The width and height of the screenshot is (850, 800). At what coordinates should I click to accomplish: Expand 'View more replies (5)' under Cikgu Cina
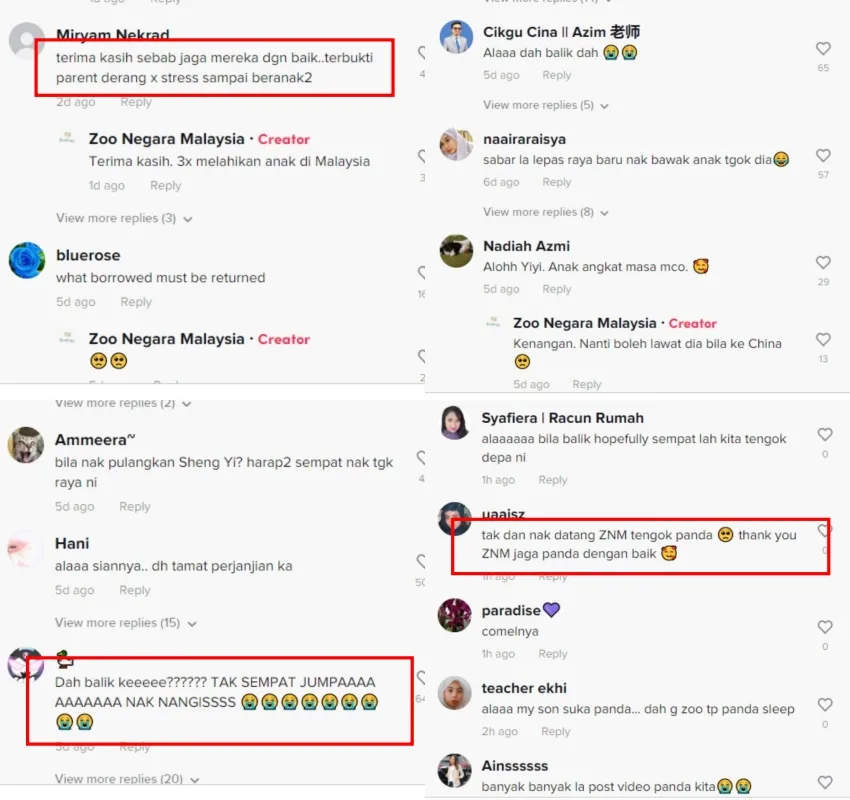click(546, 105)
